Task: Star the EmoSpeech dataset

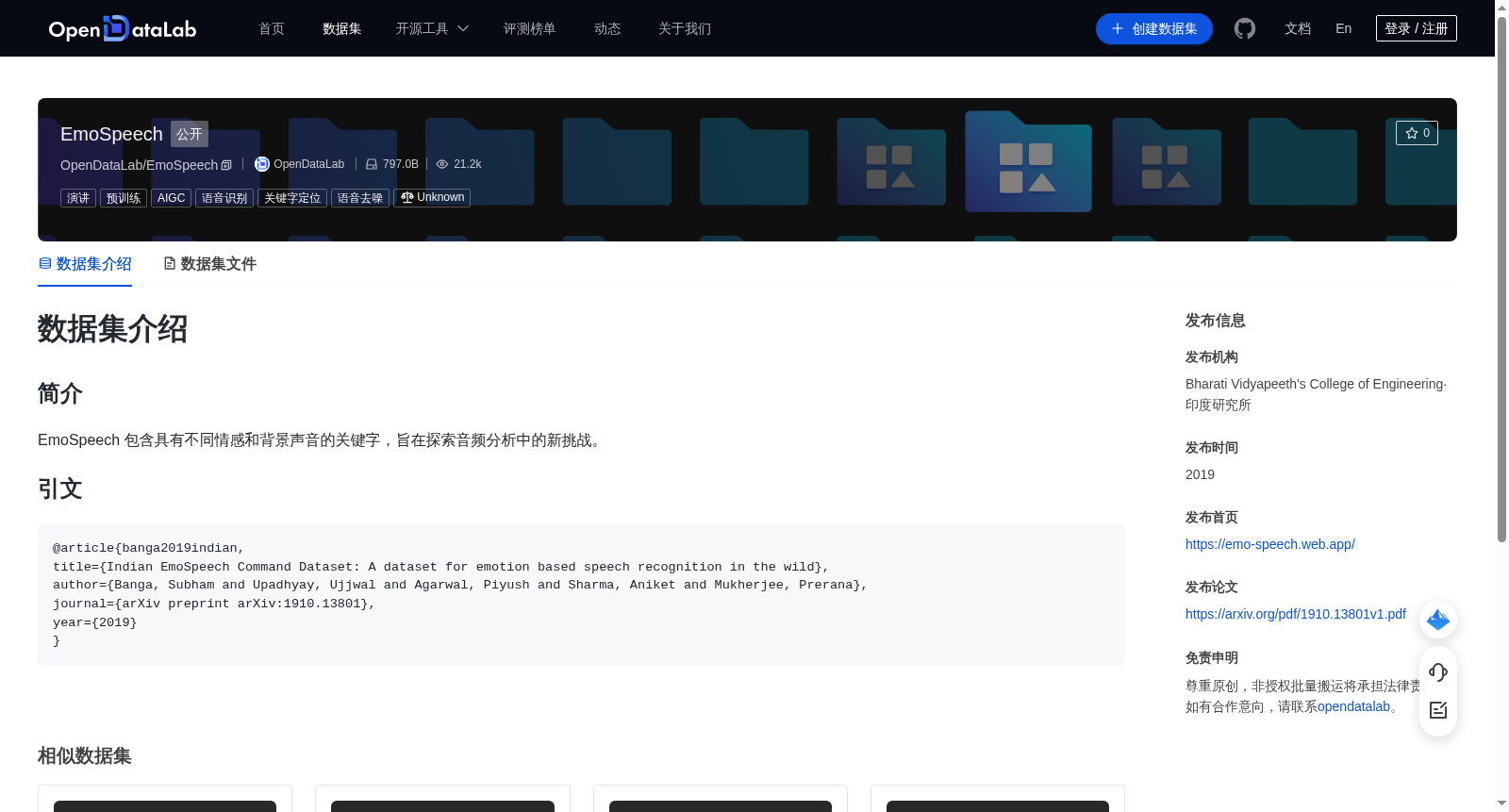Action: (1417, 133)
